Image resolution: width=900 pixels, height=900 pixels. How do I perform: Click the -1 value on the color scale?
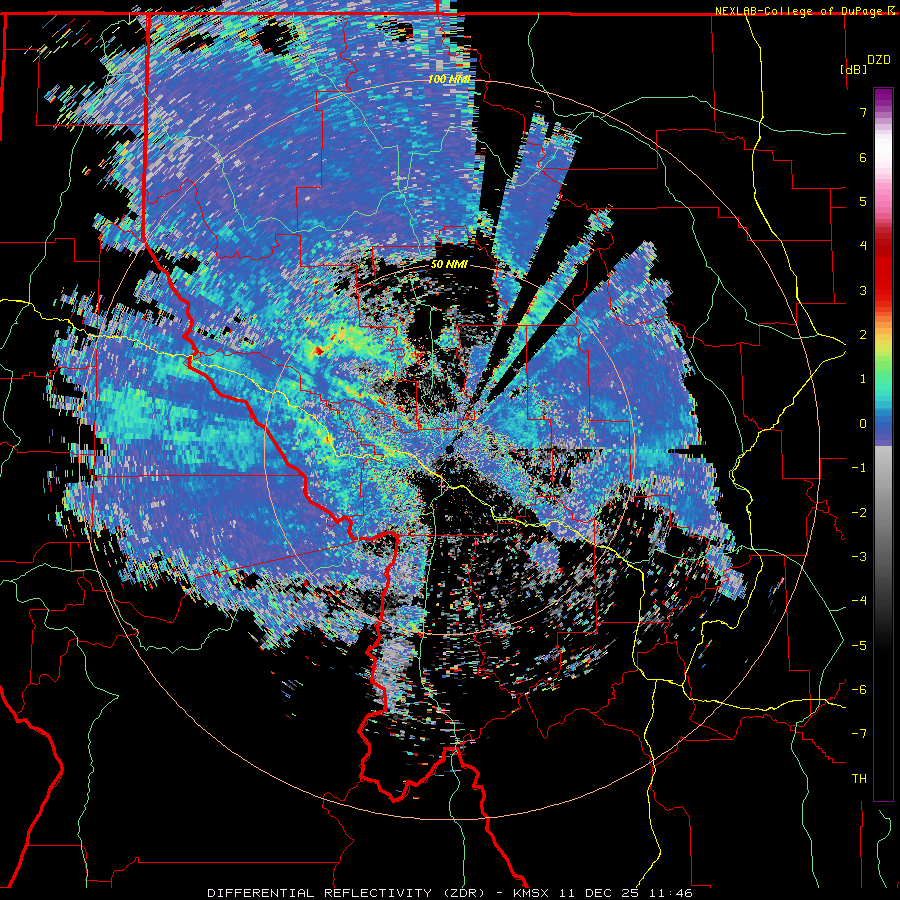point(859,468)
